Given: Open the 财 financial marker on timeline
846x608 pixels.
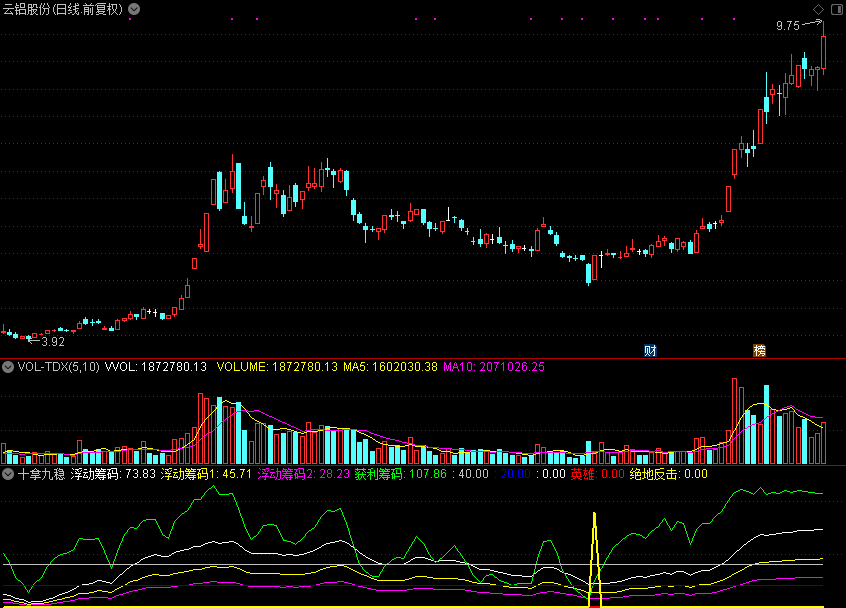Looking at the screenshot, I should [x=651, y=351].
